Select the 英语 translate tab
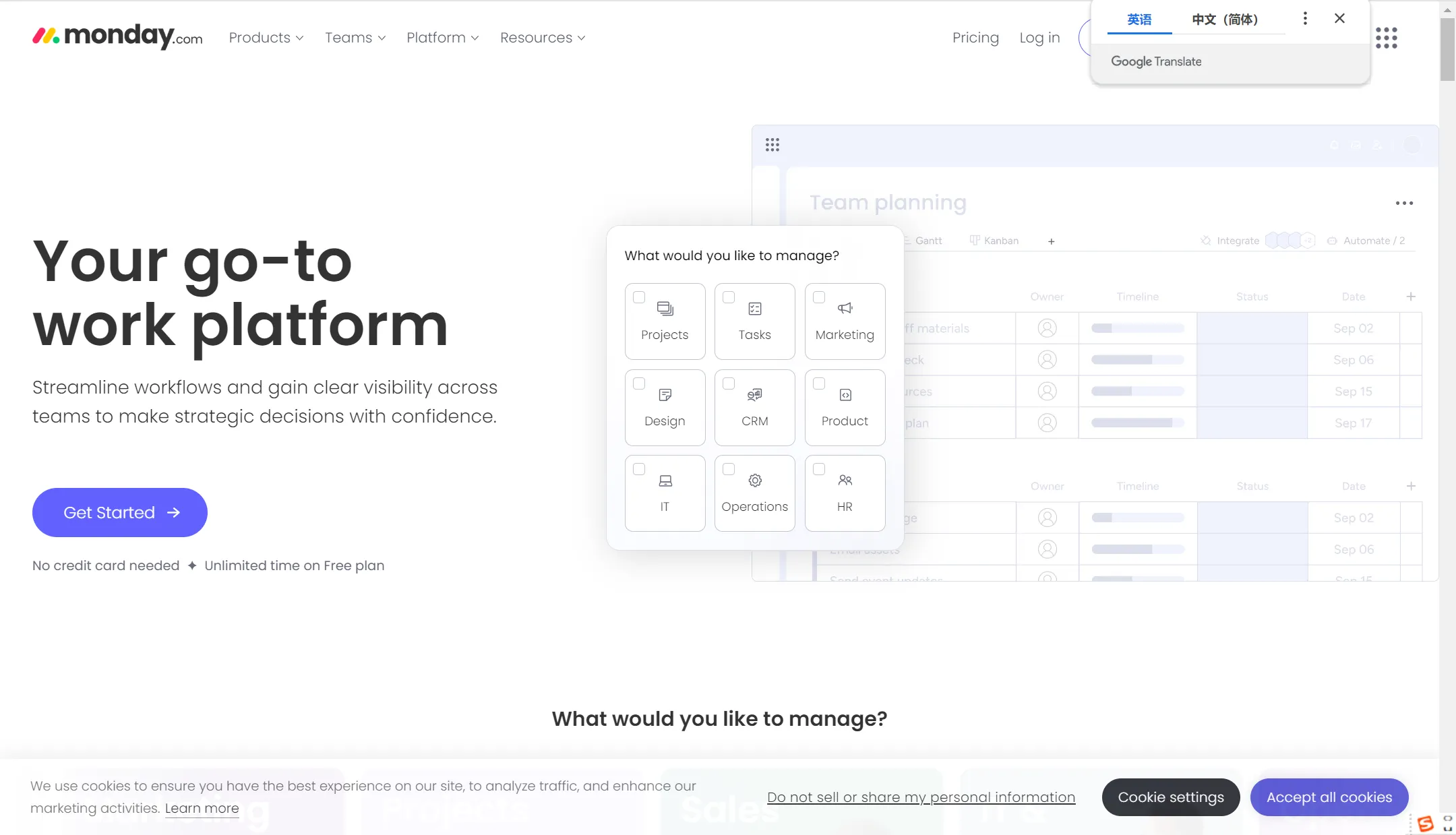Image resolution: width=1456 pixels, height=835 pixels. (x=1139, y=20)
